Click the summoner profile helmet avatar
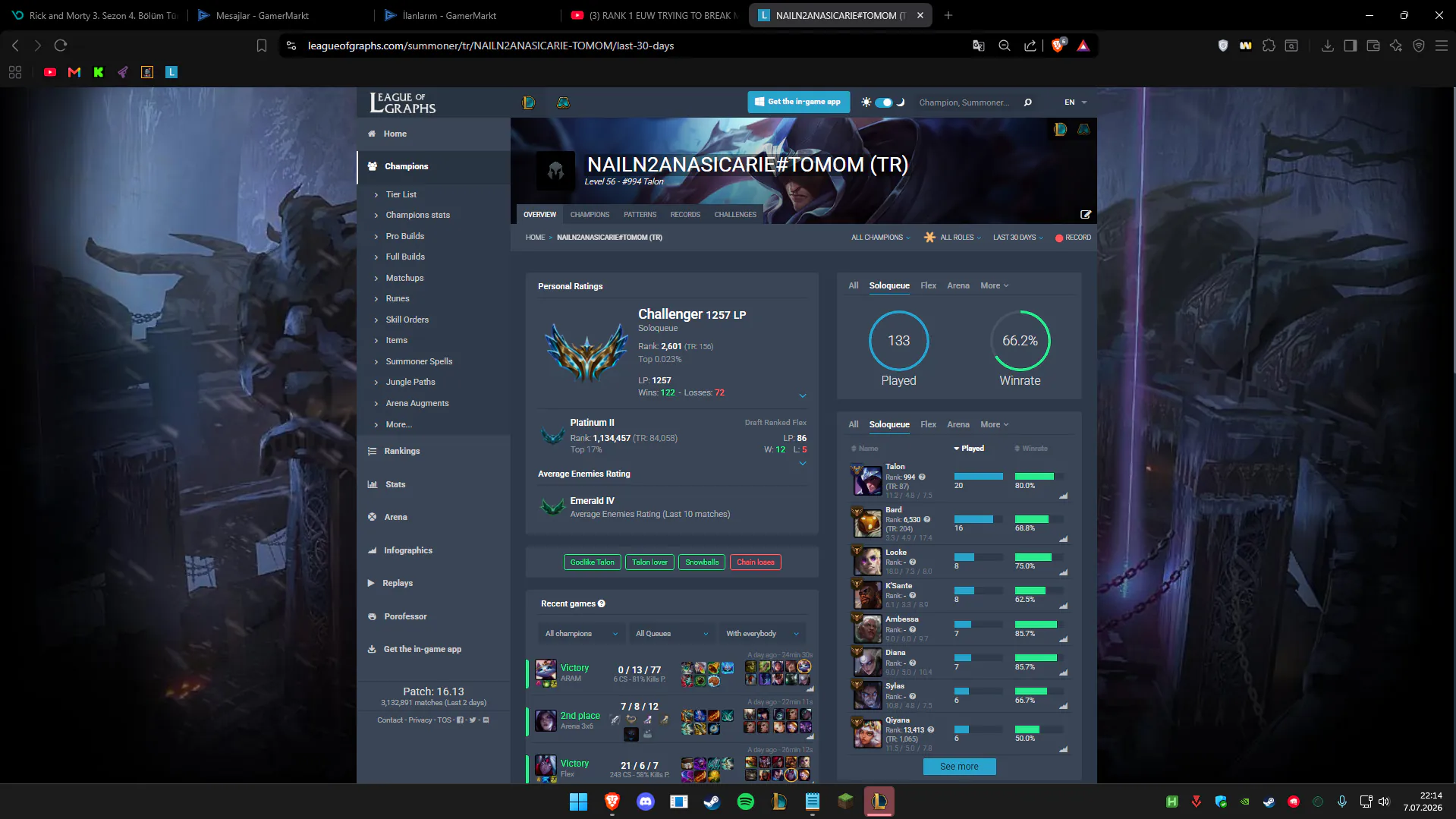The height and width of the screenshot is (819, 1456). click(x=555, y=170)
